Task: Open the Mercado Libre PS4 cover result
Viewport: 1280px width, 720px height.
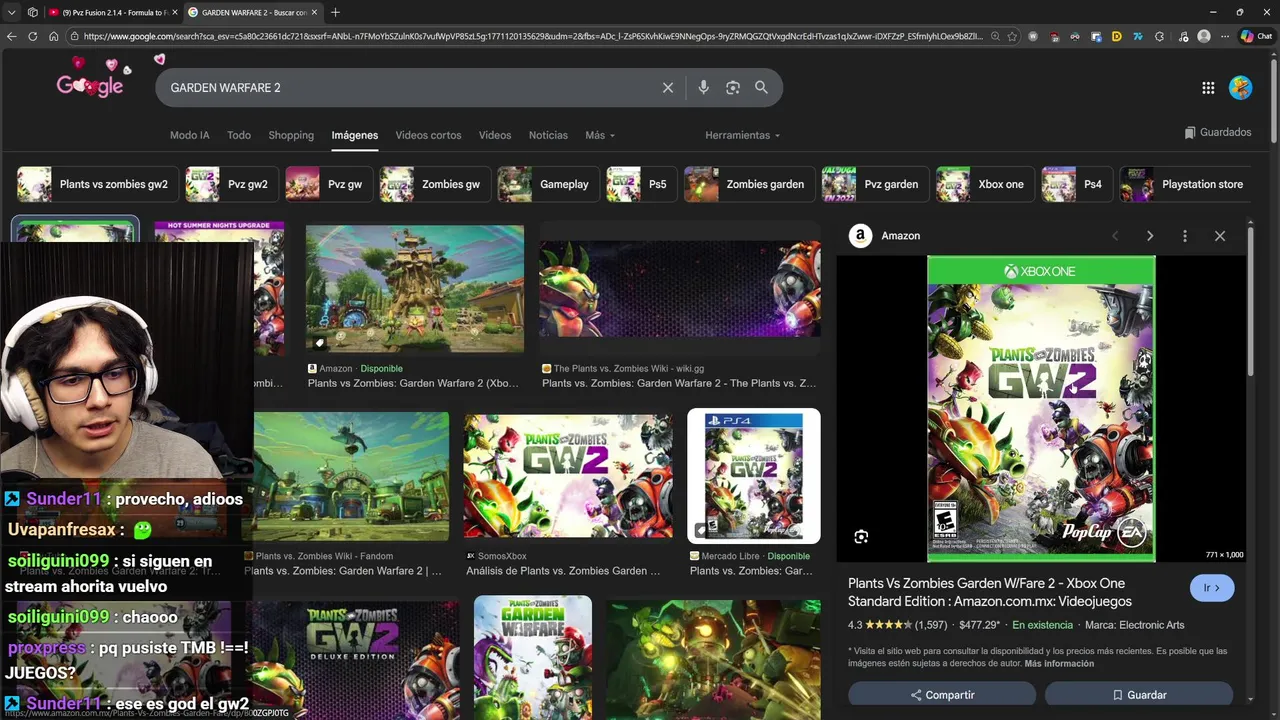Action: [x=754, y=476]
